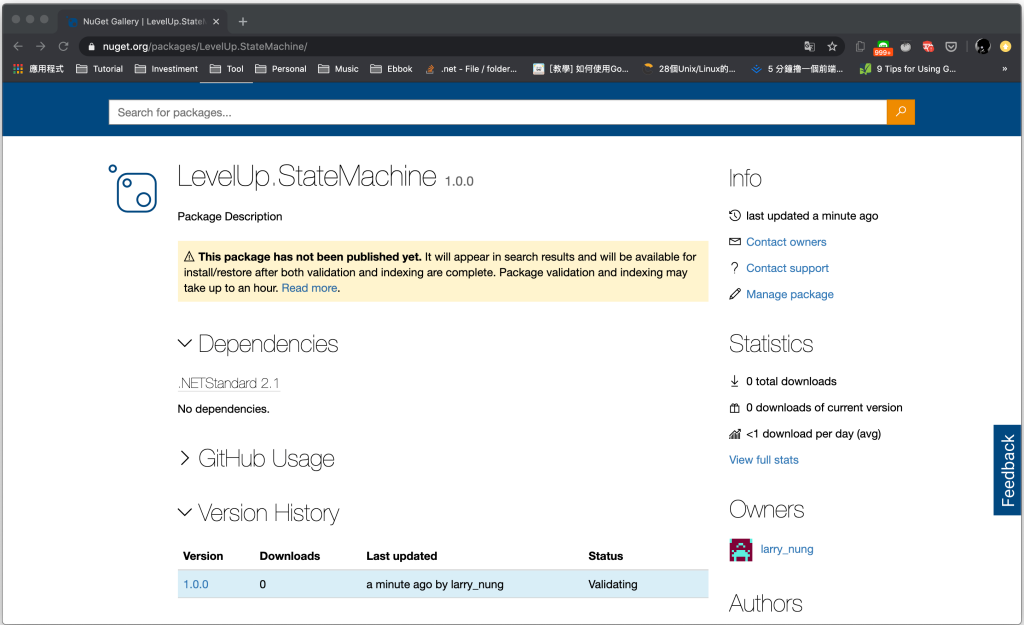Click the translate page icon in address bar

[809, 46]
